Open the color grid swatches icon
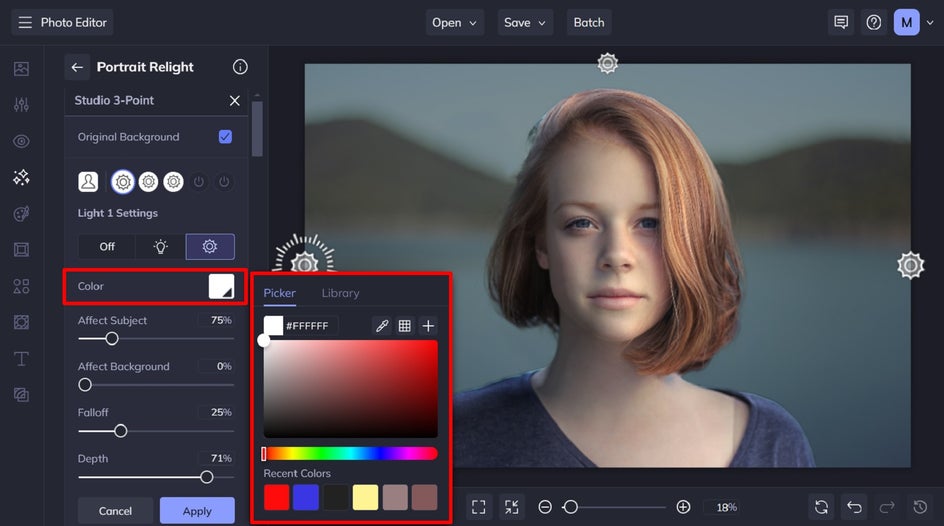Viewport: 944px width, 526px height. click(405, 326)
